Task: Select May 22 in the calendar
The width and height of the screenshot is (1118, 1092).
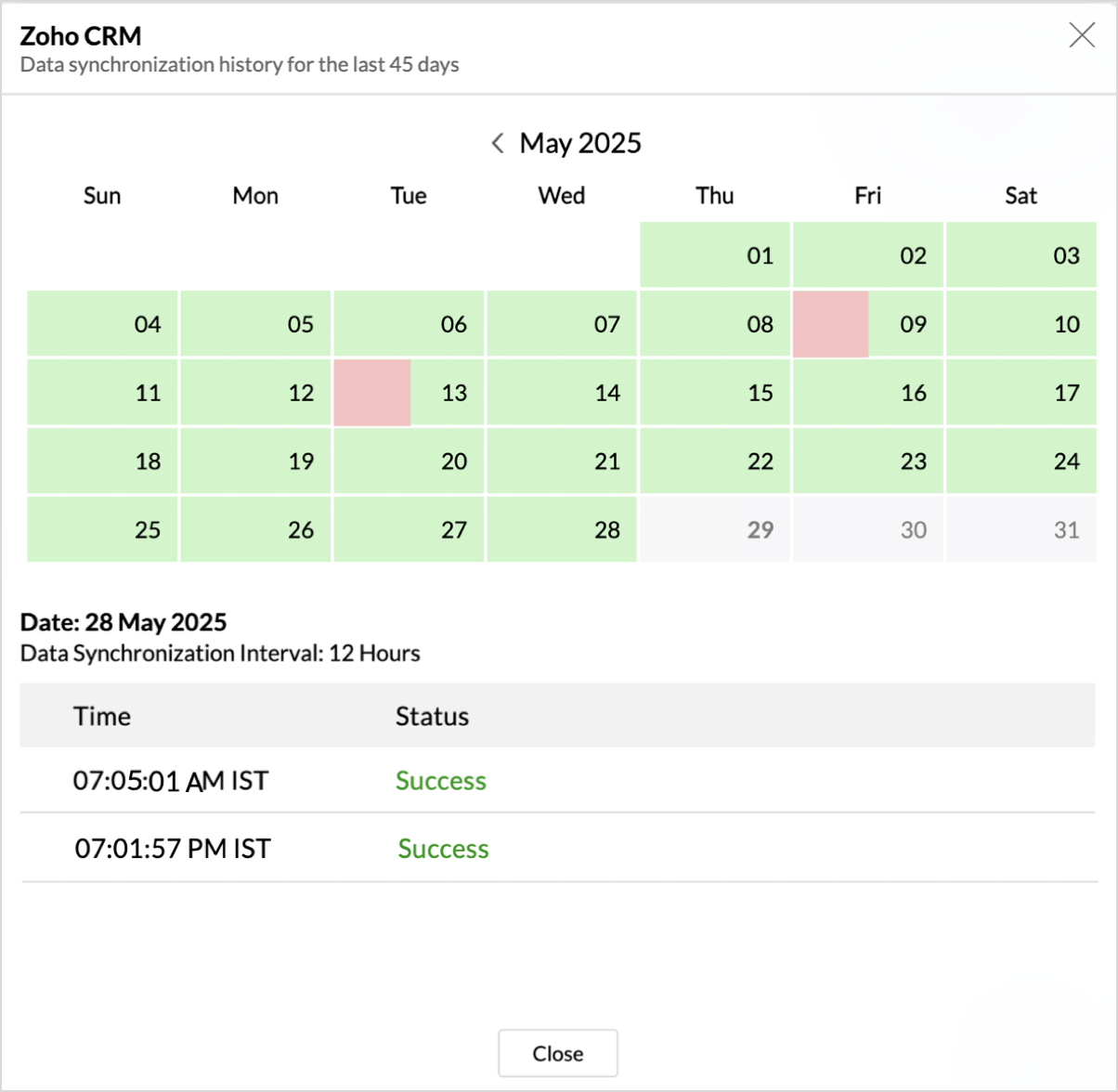Action: click(x=715, y=461)
